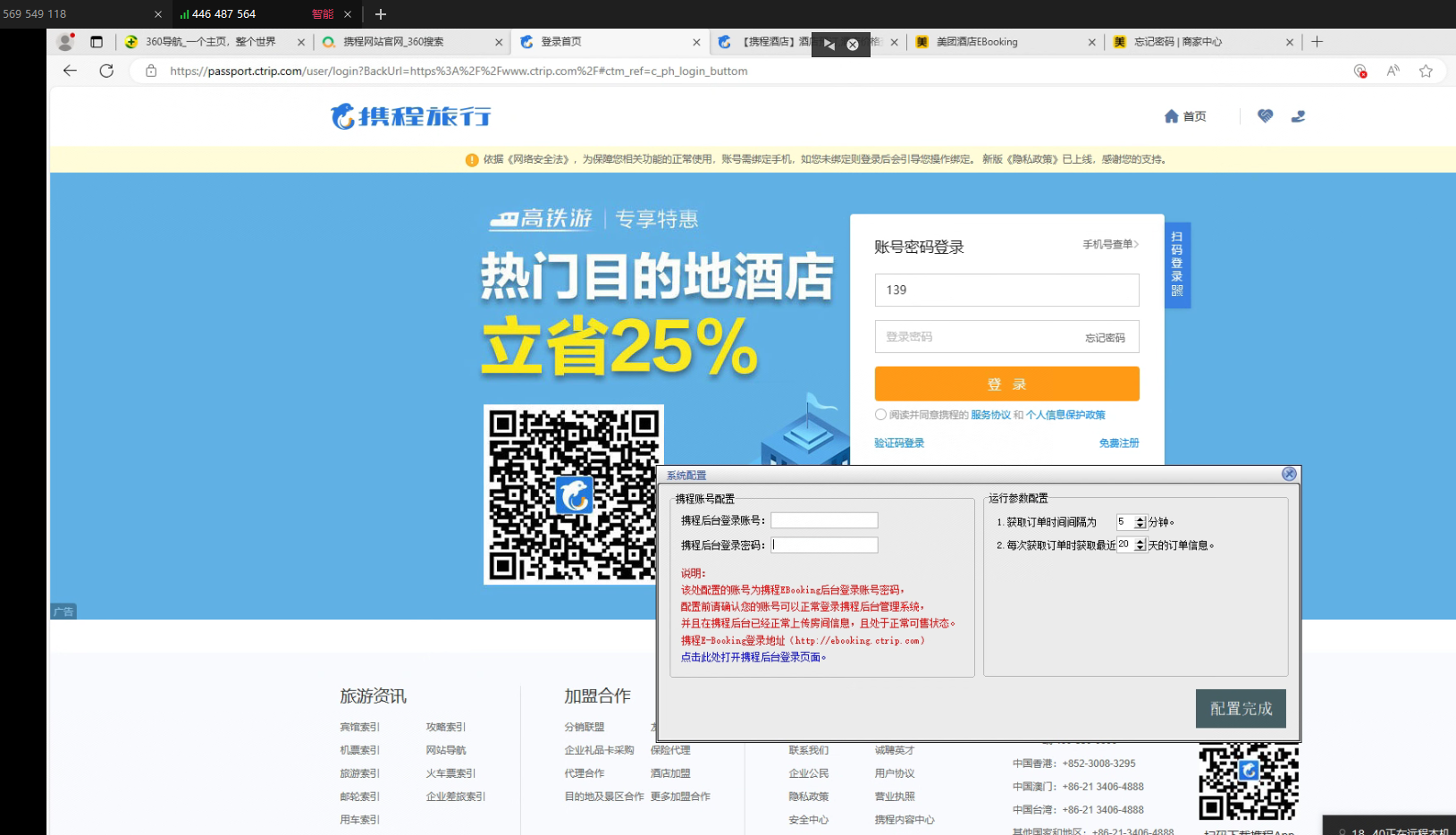
Task: Reload the page with the refresh icon
Action: tap(106, 71)
